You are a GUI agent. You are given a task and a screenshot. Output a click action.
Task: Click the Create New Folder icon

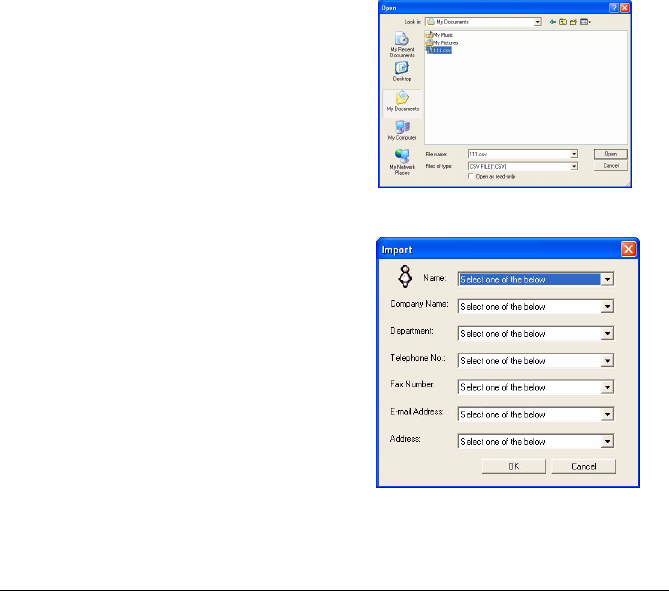(x=573, y=22)
